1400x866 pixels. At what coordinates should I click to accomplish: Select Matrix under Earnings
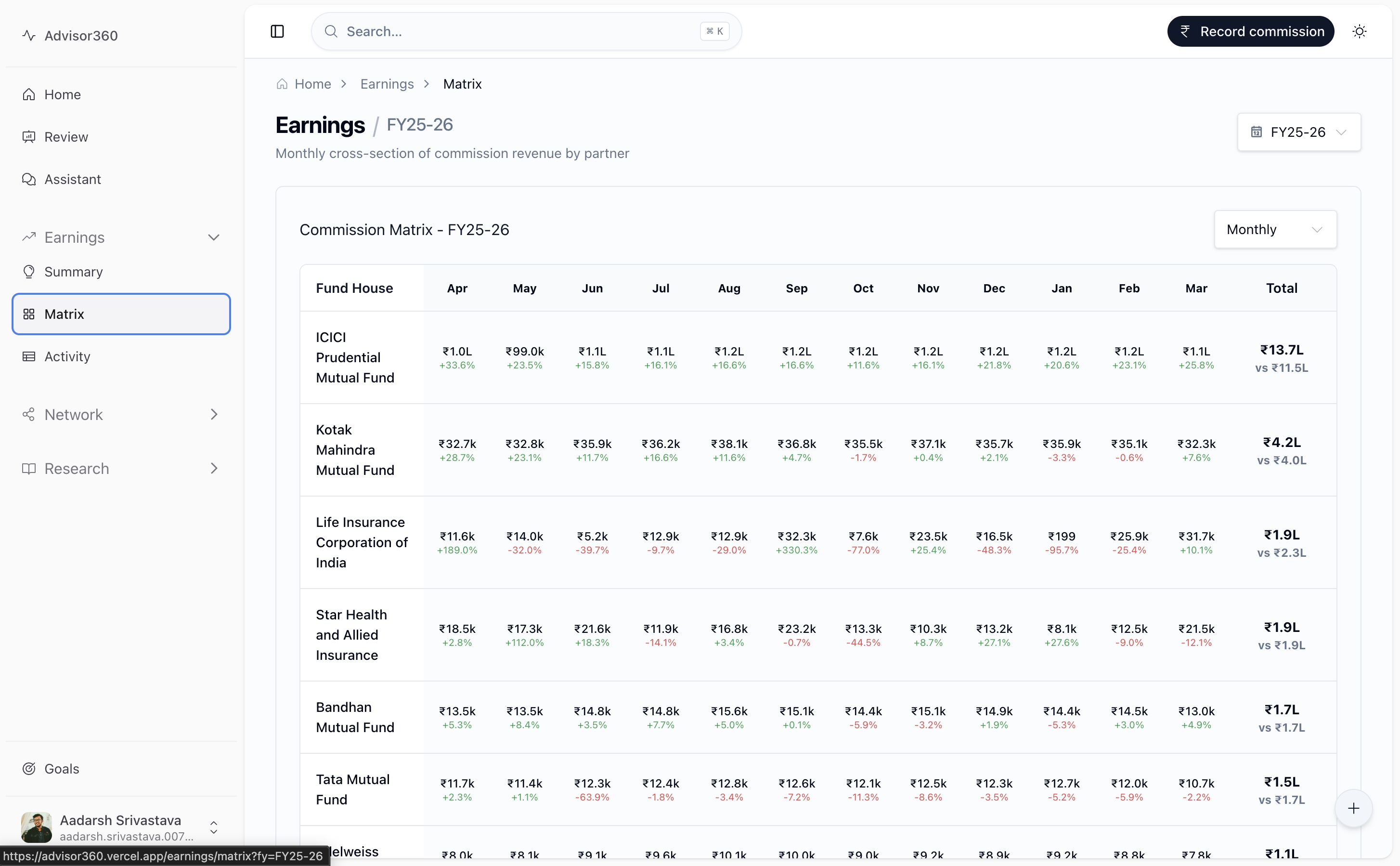[x=121, y=314]
